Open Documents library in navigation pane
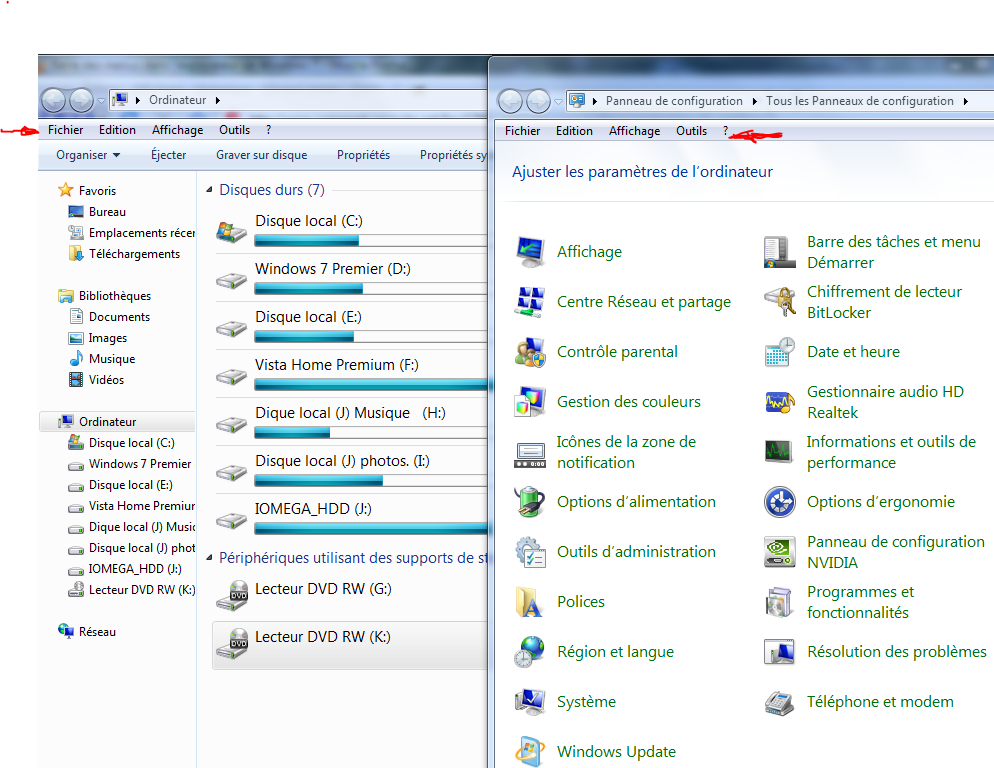Screen dimensions: 994x768 pos(119,316)
